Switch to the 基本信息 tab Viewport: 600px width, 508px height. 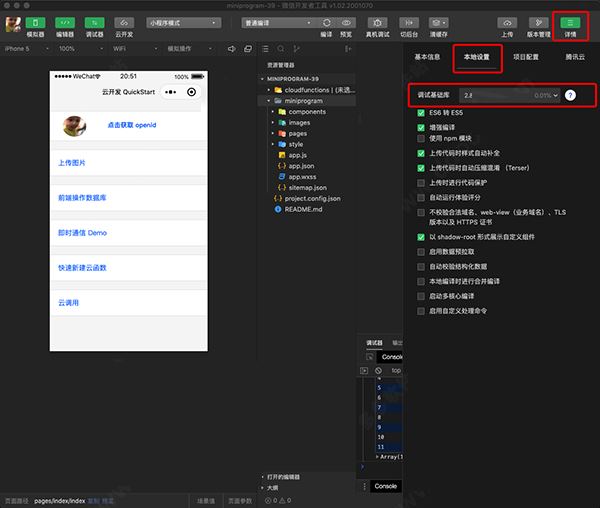pos(427,58)
